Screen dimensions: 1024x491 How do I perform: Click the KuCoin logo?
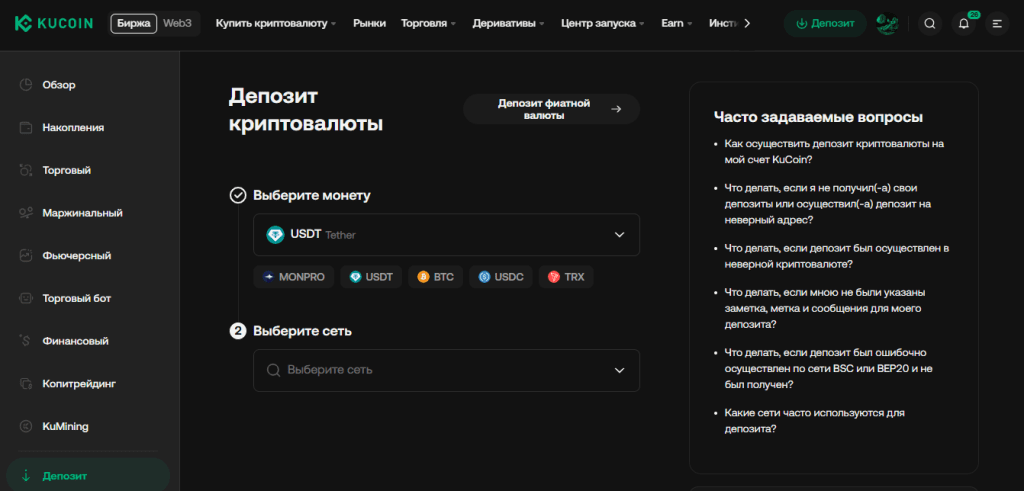[54, 24]
